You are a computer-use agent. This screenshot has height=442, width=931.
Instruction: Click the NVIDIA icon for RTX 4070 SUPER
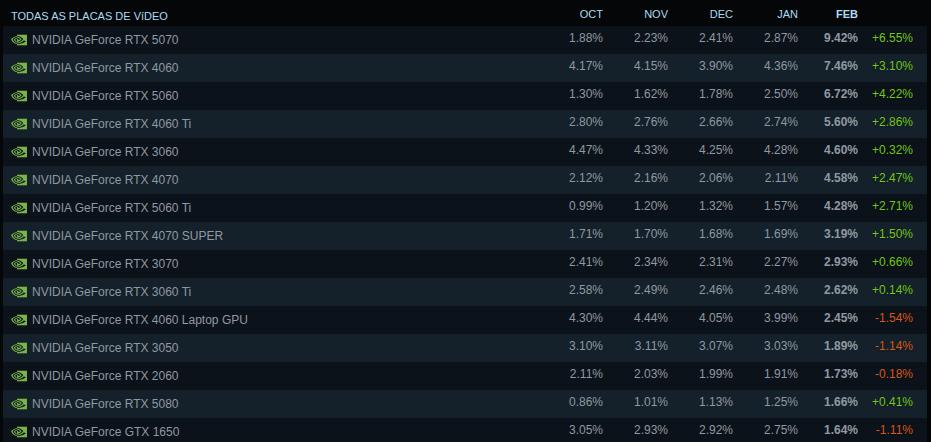pos(18,235)
